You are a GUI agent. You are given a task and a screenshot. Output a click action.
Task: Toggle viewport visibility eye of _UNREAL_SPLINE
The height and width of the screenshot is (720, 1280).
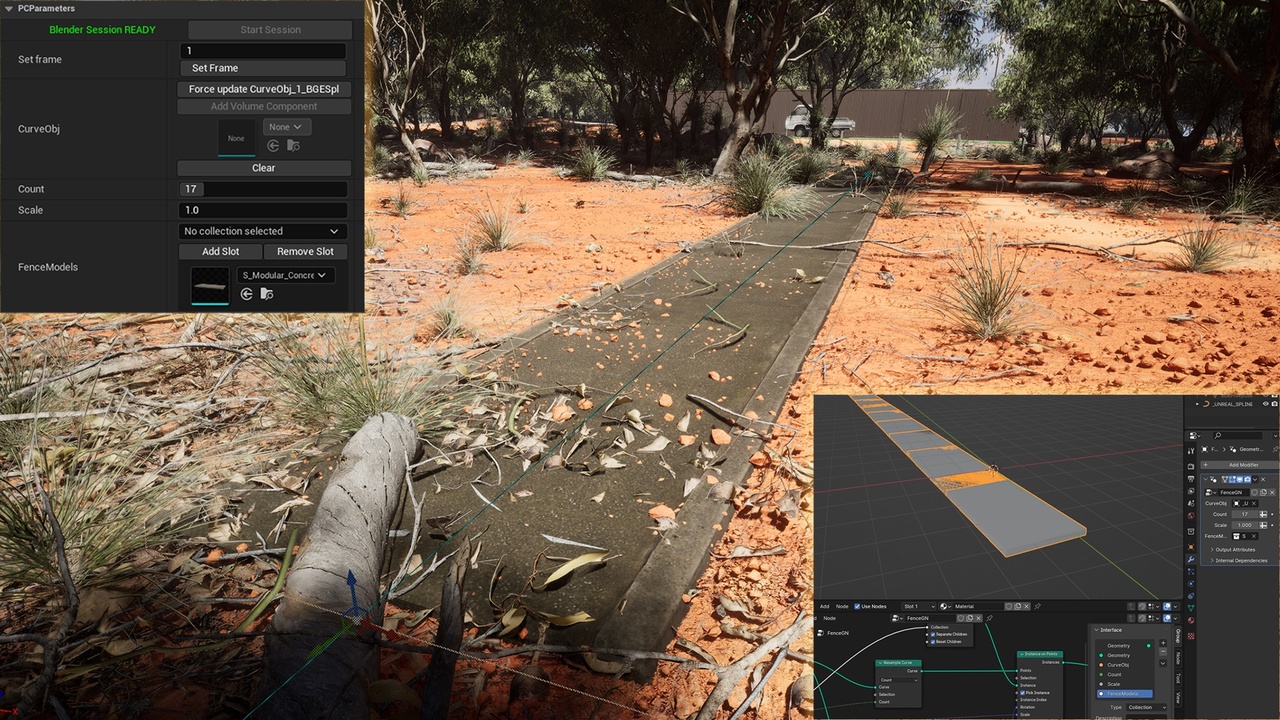[1266, 404]
